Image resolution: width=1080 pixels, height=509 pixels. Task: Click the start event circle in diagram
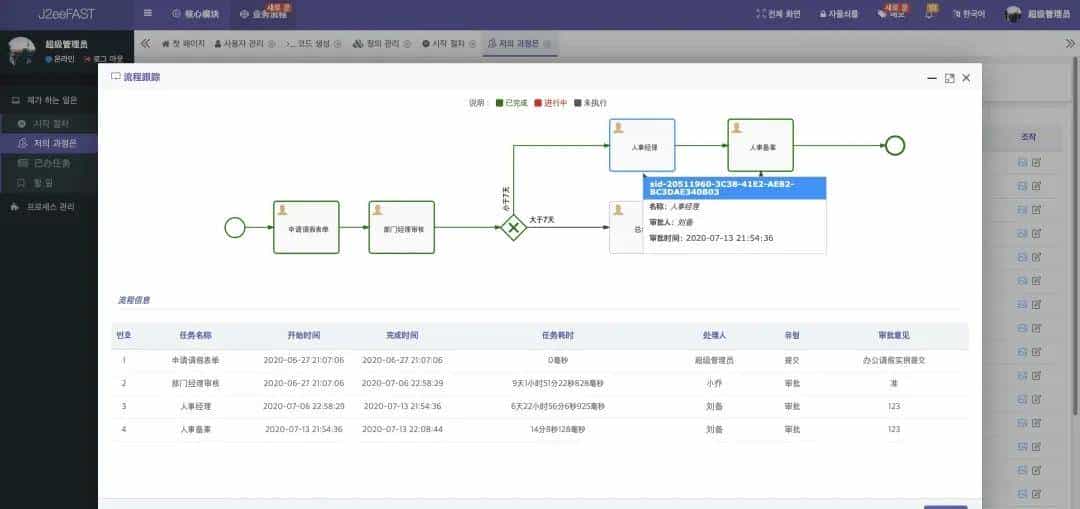tap(235, 227)
